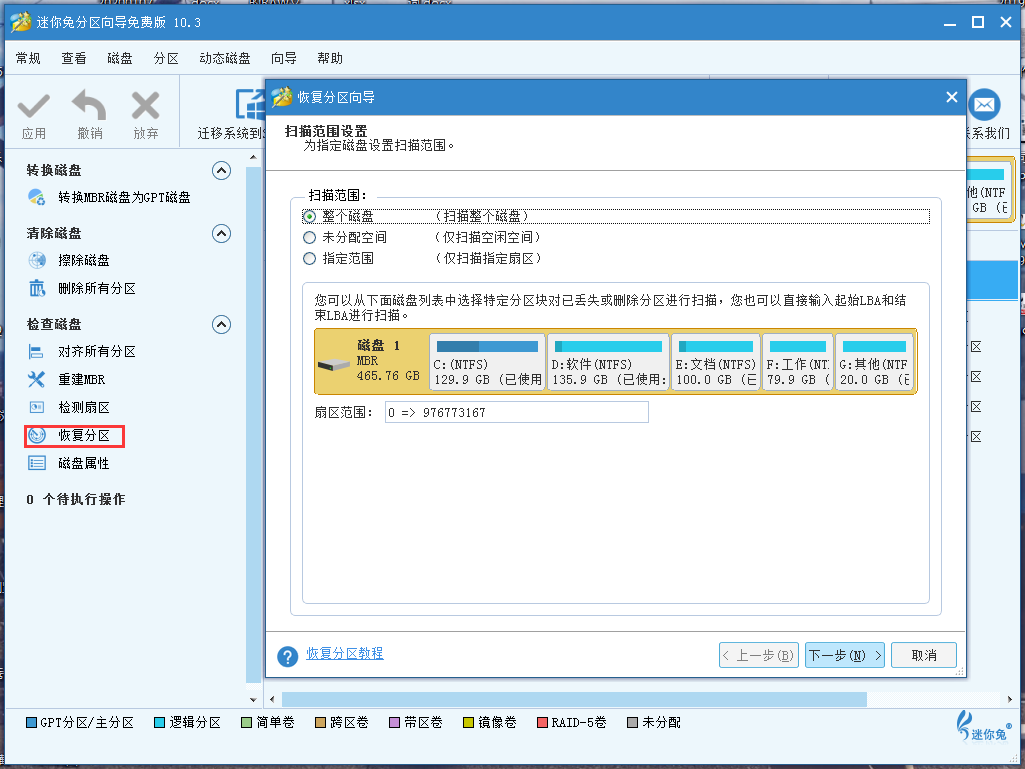The image size is (1025, 769).
Task: Click the Disk Properties (磁盘属性) icon
Action: (37, 464)
